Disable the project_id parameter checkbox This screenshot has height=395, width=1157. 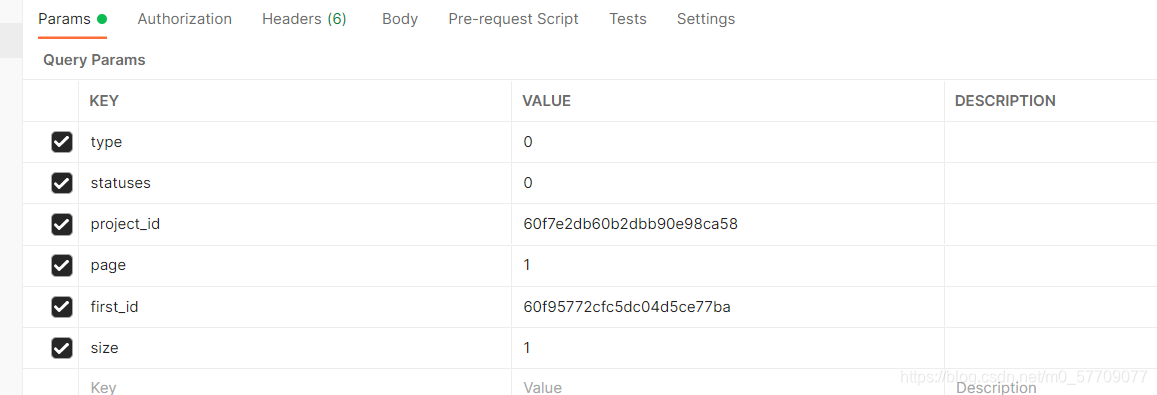(62, 224)
